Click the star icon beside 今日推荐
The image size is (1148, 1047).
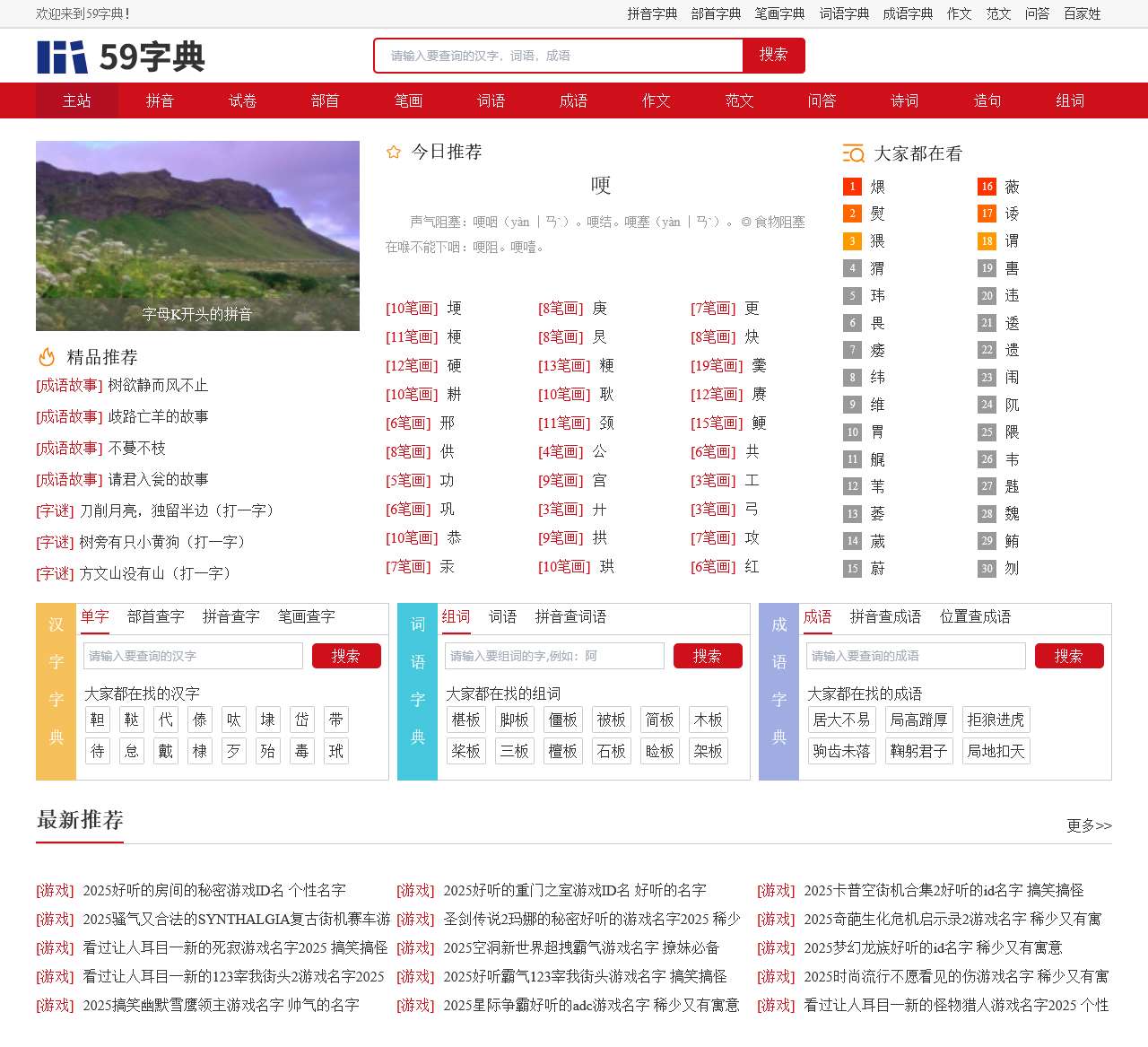point(393,153)
